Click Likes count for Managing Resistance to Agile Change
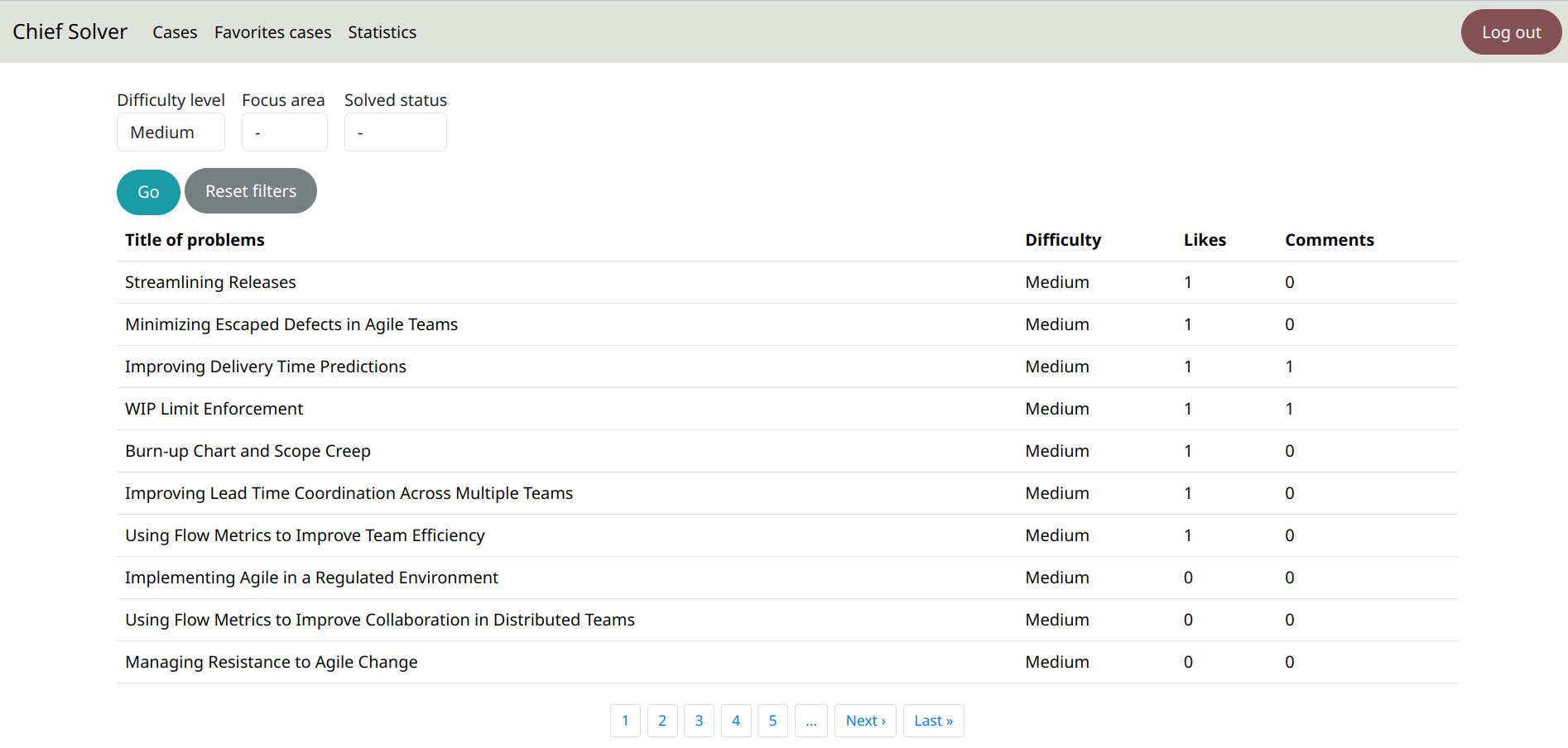This screenshot has height=748, width=1568. tap(1188, 662)
